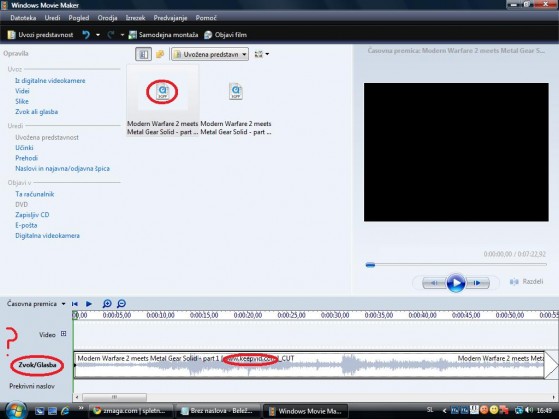Screen dimensions: 559x419
Task: Switch to the collections folder view icon
Action: coord(160,54)
